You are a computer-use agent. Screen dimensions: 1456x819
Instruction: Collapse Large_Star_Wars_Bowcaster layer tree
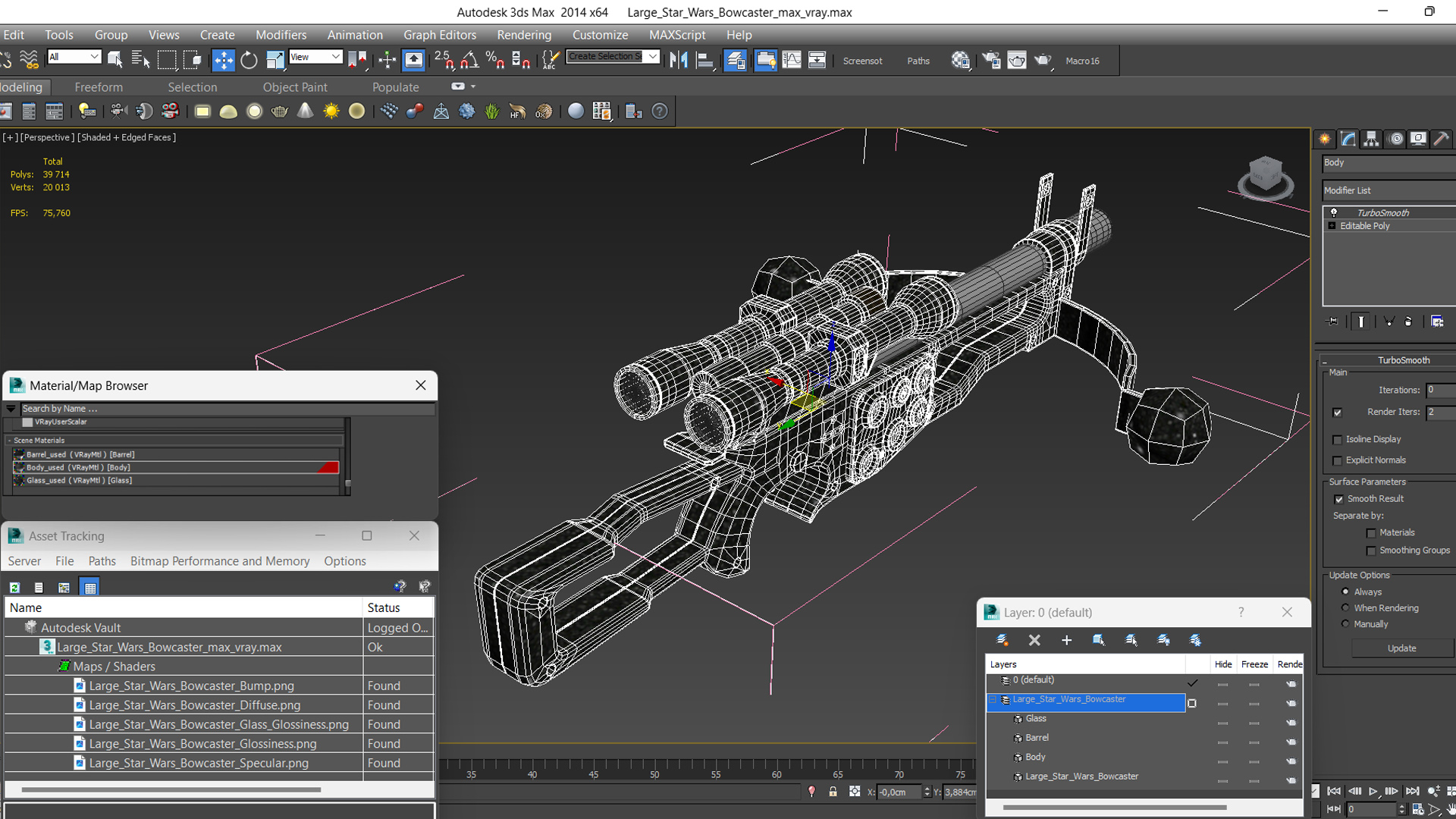click(x=992, y=700)
